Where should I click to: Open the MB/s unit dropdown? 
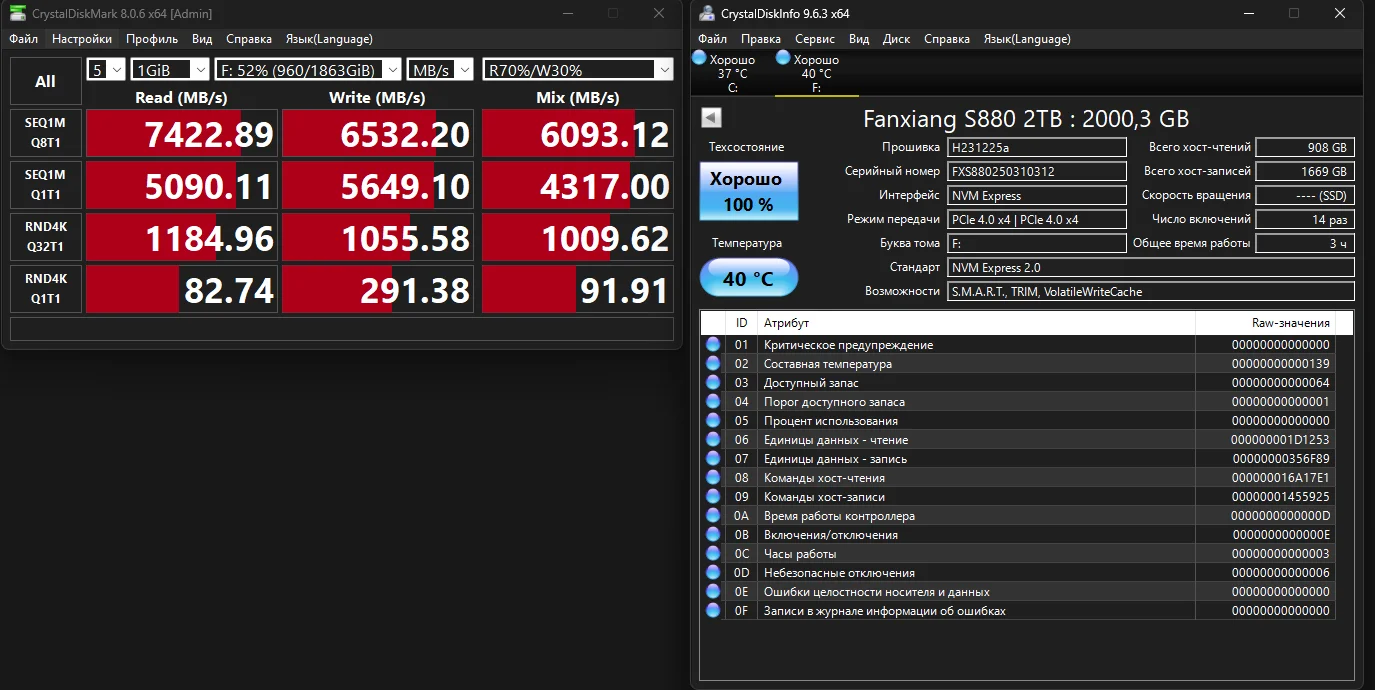tap(442, 70)
